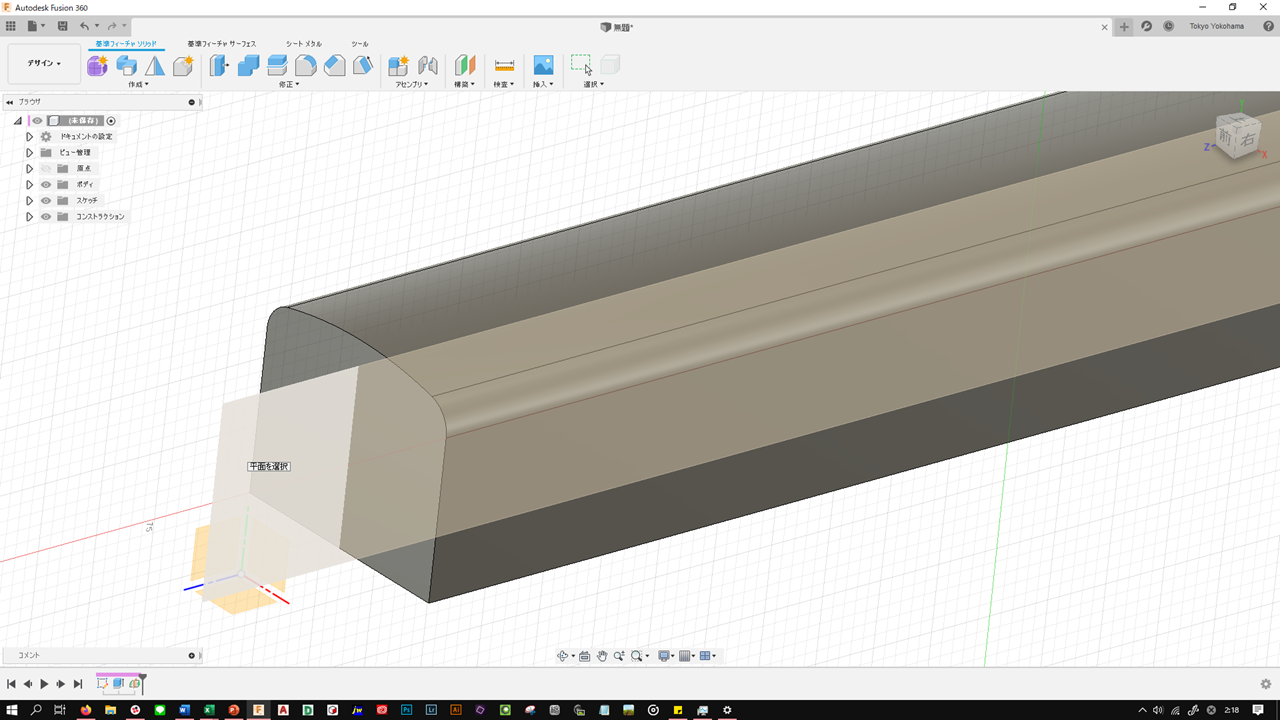Viewport: 1280px width, 720px height.
Task: Click the Extrude tool icon in the toolbar
Action: [126, 66]
